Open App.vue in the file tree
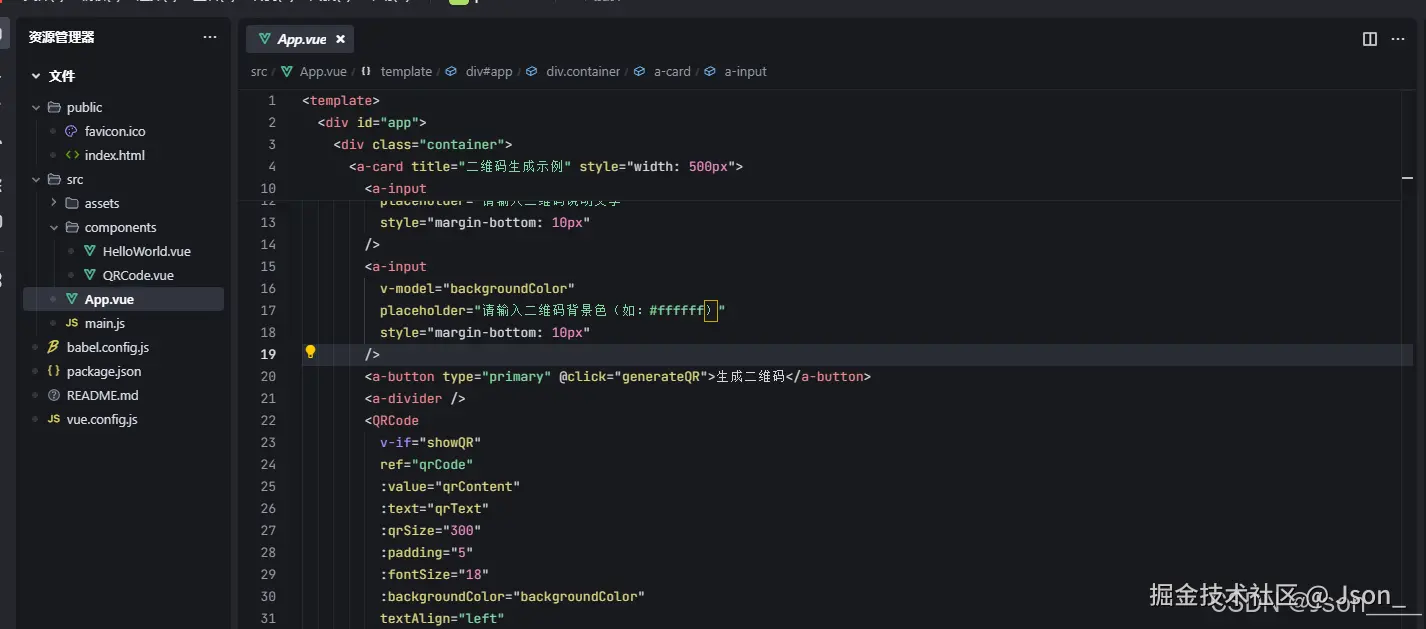 click(x=123, y=299)
